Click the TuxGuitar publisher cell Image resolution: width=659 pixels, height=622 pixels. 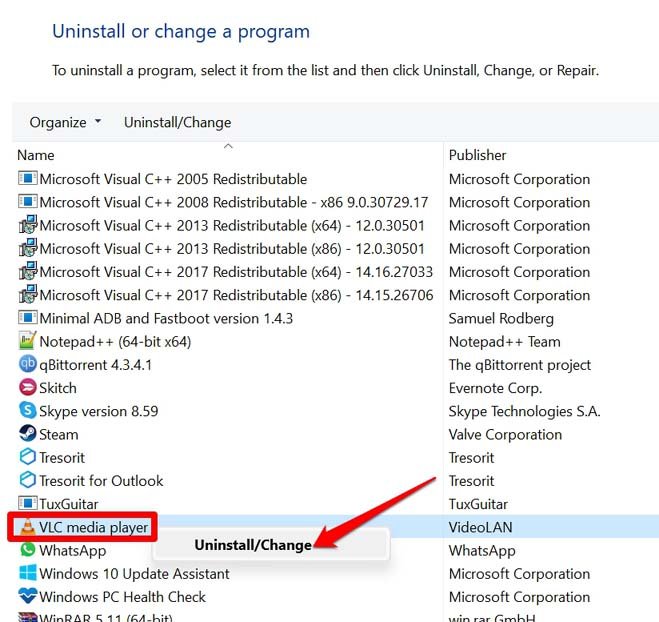coord(478,504)
